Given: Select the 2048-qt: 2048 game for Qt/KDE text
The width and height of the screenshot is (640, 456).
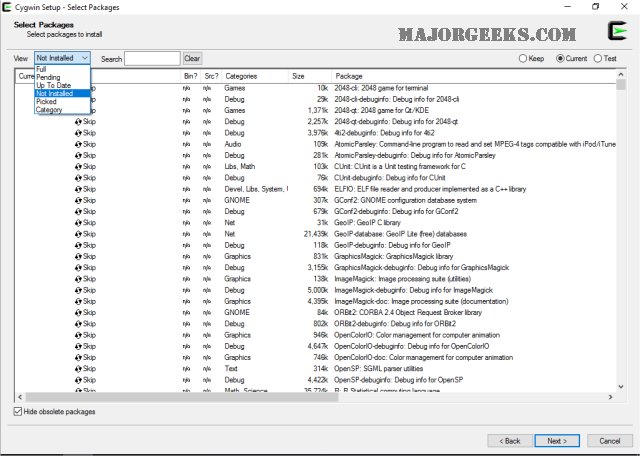Looking at the screenshot, I should (382, 111).
